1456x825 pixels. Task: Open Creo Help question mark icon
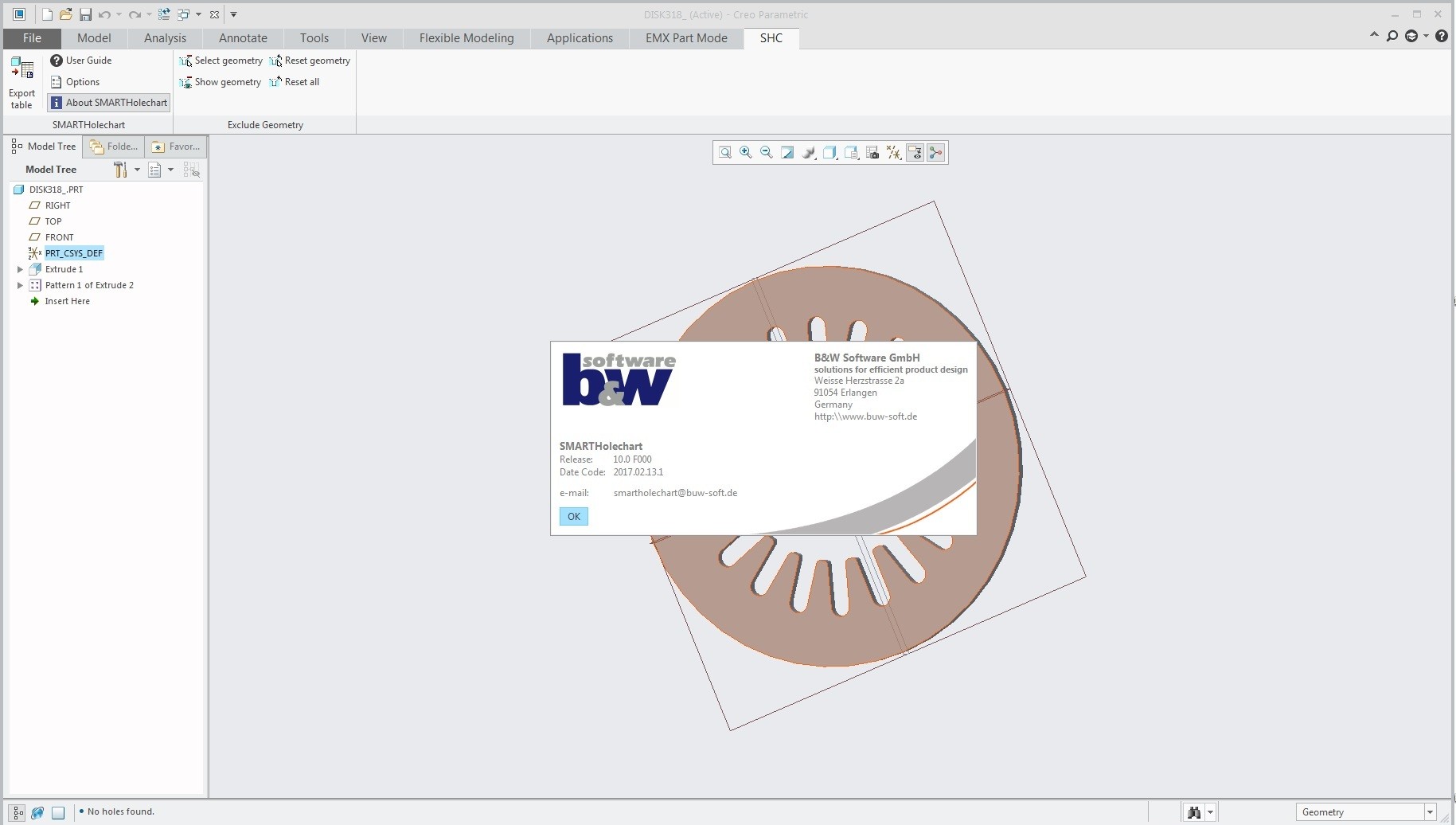click(x=1442, y=37)
